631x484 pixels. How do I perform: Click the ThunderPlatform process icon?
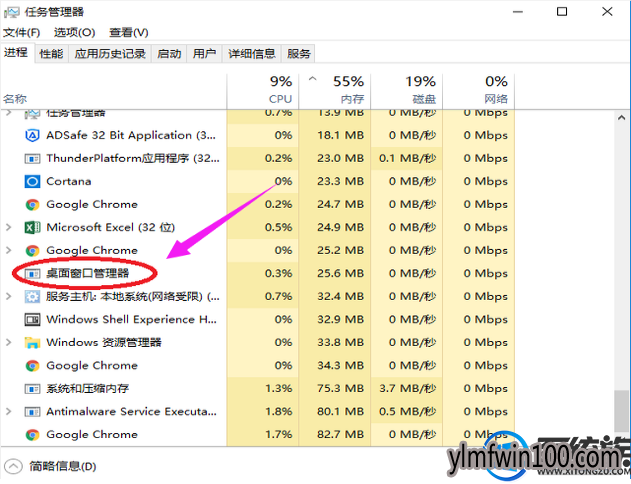point(32,159)
